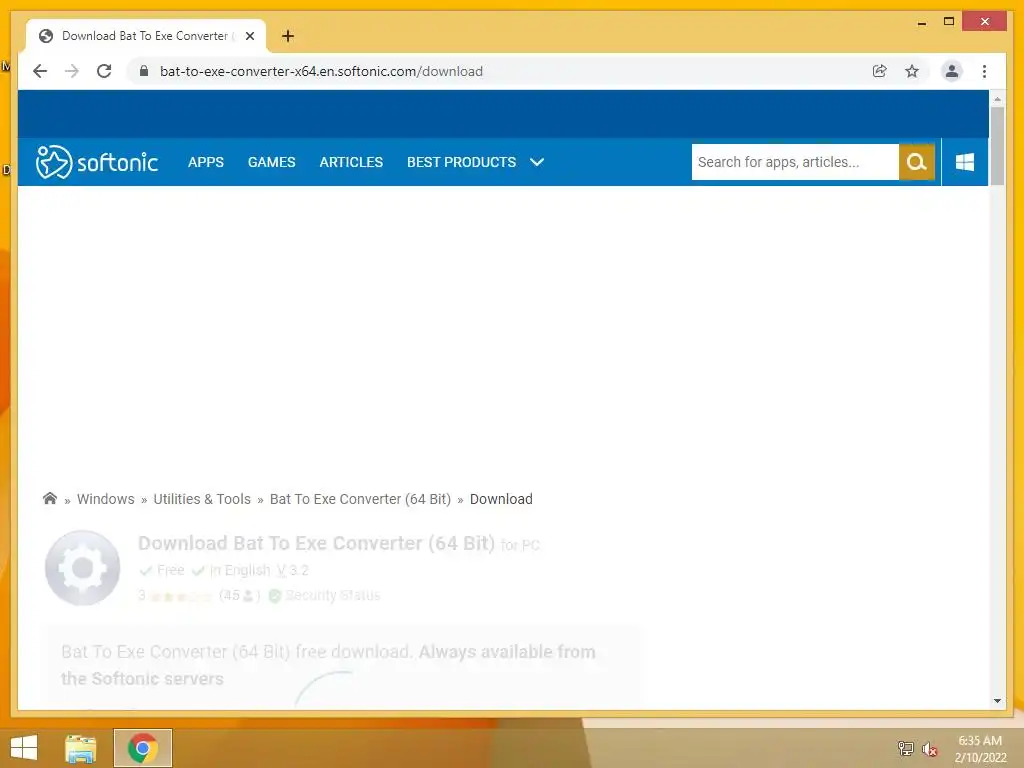The height and width of the screenshot is (768, 1024).
Task: Open File Explorer from the taskbar
Action: [x=81, y=748]
